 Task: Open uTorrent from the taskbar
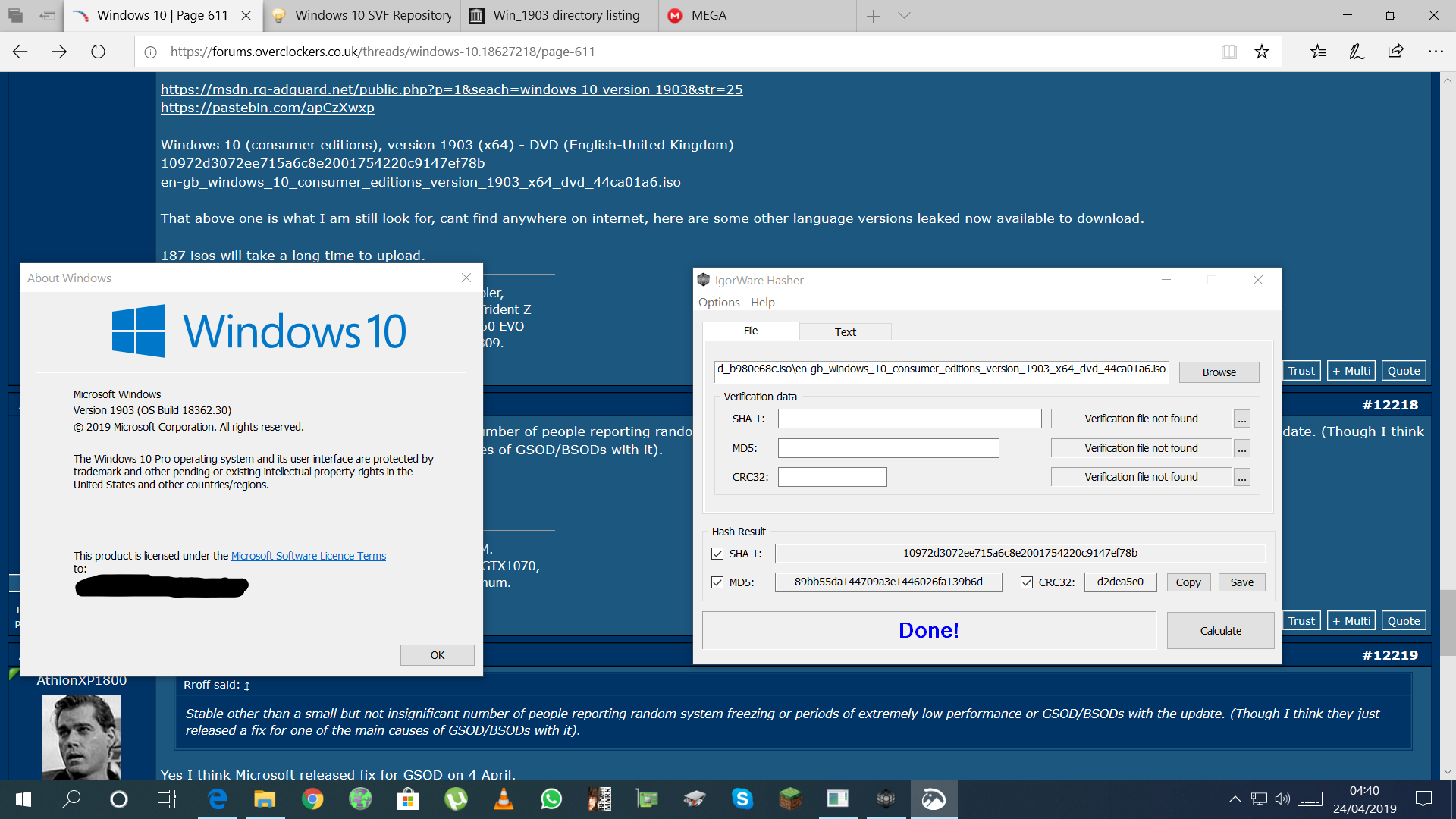point(456,799)
